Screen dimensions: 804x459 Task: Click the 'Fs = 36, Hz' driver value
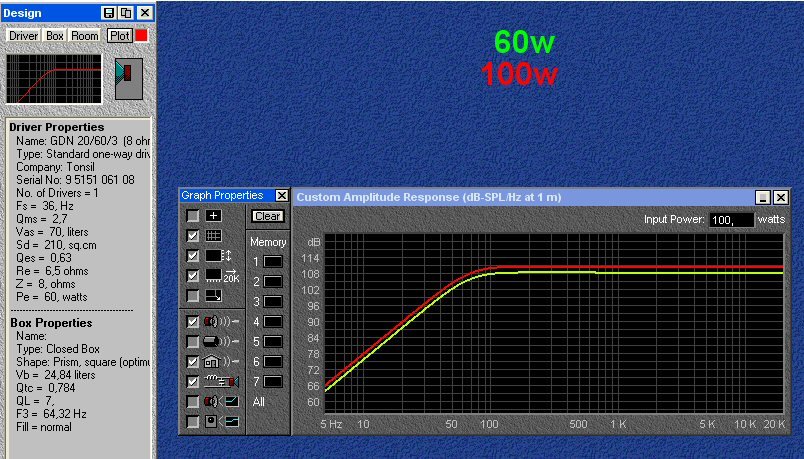pyautogui.click(x=45, y=206)
